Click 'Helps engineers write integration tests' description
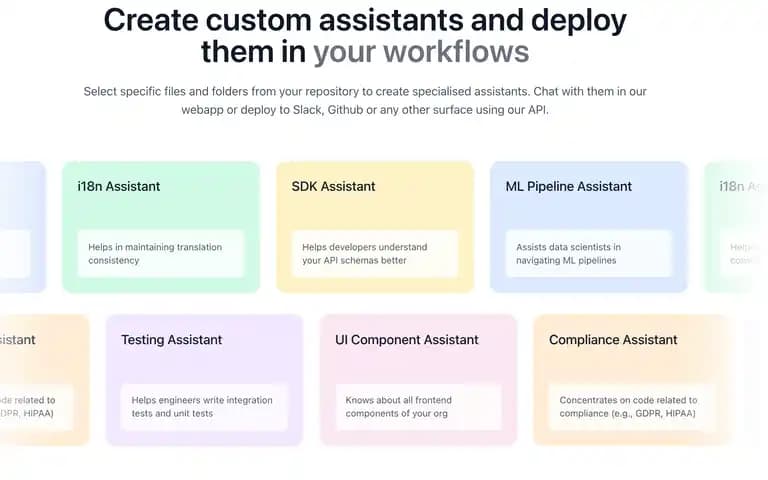The height and width of the screenshot is (480, 768). (202, 407)
